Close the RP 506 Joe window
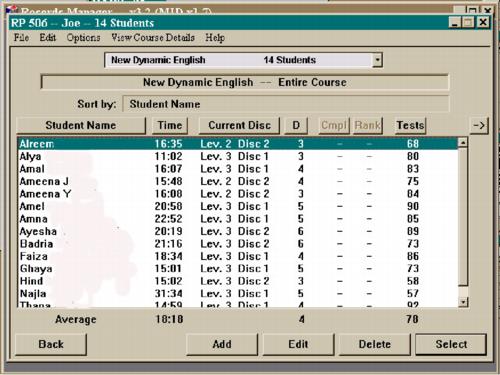The height and width of the screenshot is (375, 500). click(x=483, y=23)
